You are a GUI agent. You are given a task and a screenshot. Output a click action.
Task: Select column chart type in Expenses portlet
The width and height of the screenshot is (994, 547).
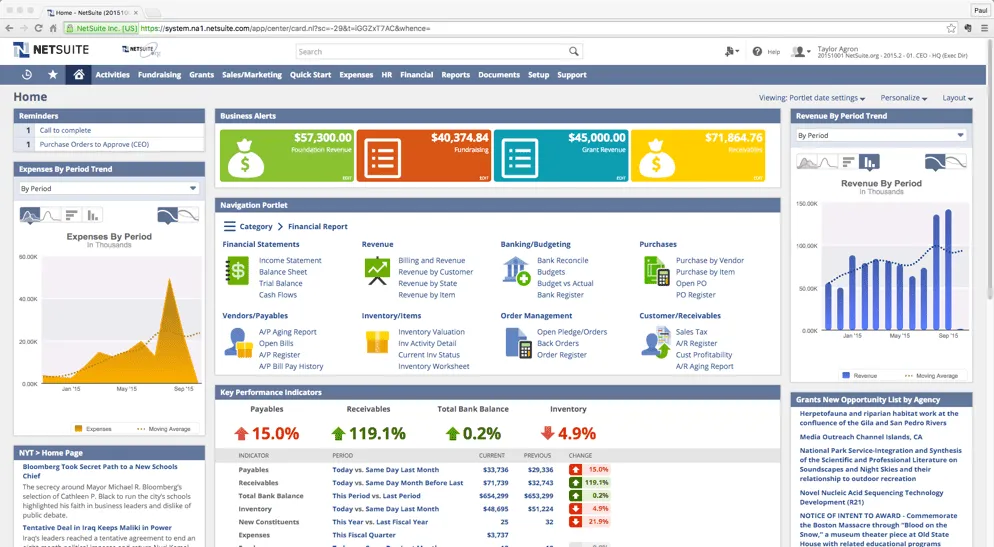coord(93,216)
